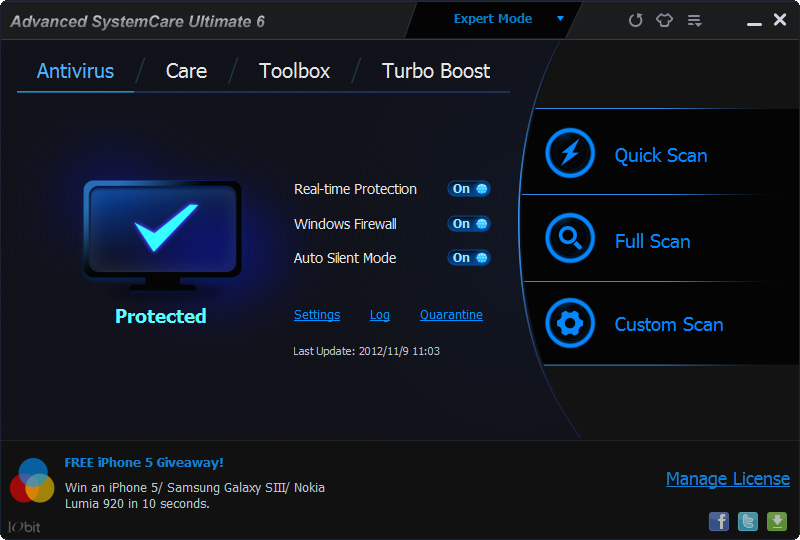Click the Full Scan magnifier icon
This screenshot has width=800, height=540.
click(x=570, y=238)
